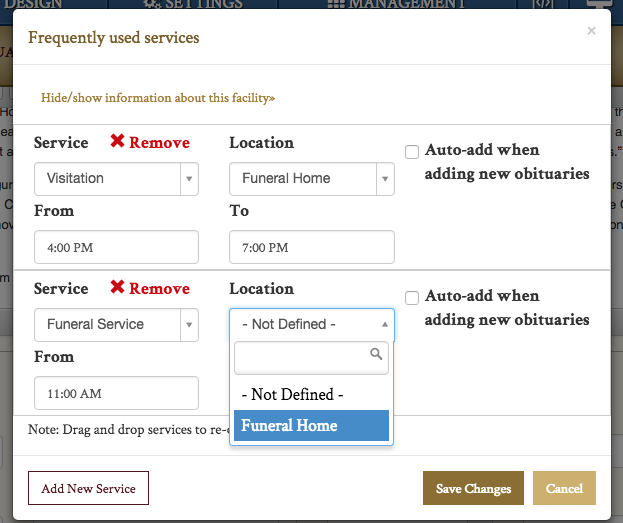Viewport: 623px width, 523px height.
Task: Click Save Changes button
Action: tap(473, 488)
